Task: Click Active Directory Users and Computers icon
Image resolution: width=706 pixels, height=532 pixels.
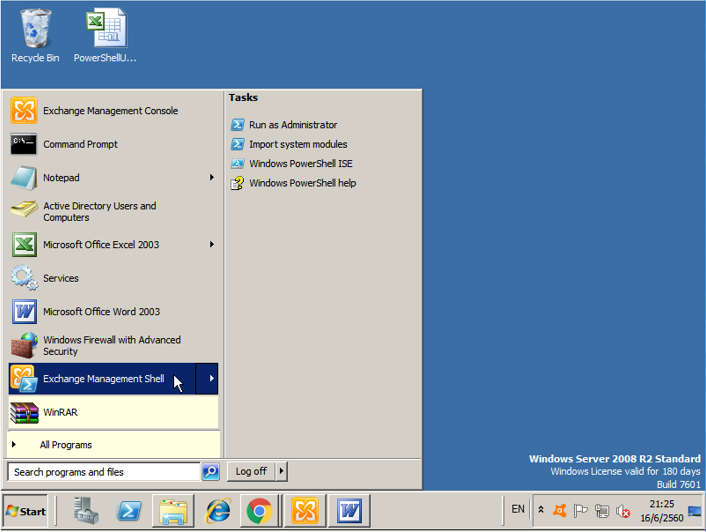Action: click(24, 210)
